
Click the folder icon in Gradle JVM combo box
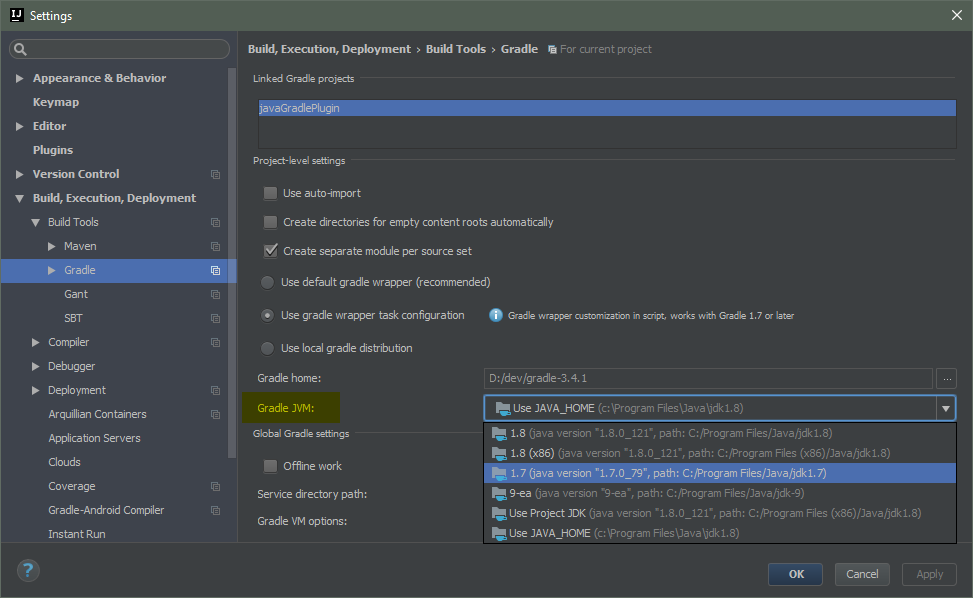click(x=503, y=408)
